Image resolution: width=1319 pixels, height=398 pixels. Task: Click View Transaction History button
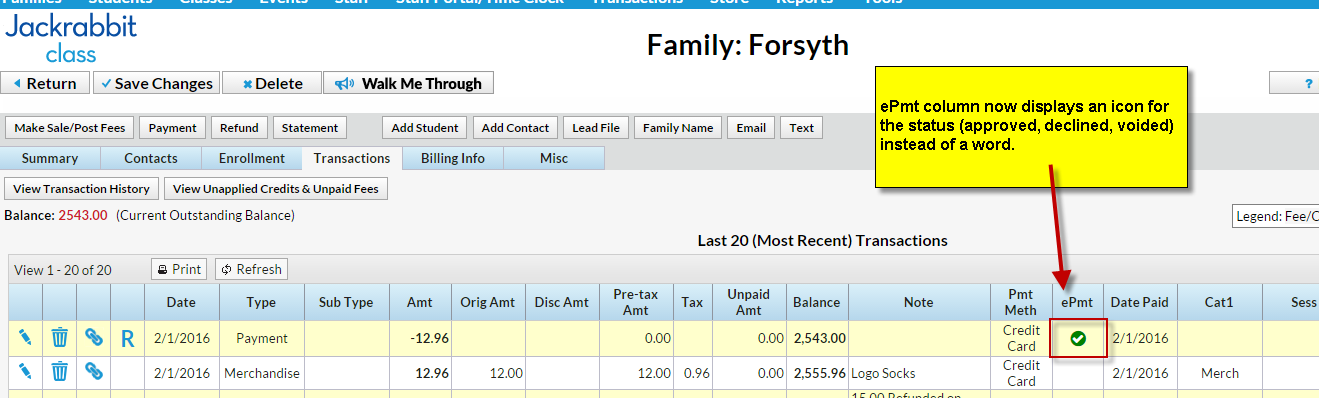point(82,188)
